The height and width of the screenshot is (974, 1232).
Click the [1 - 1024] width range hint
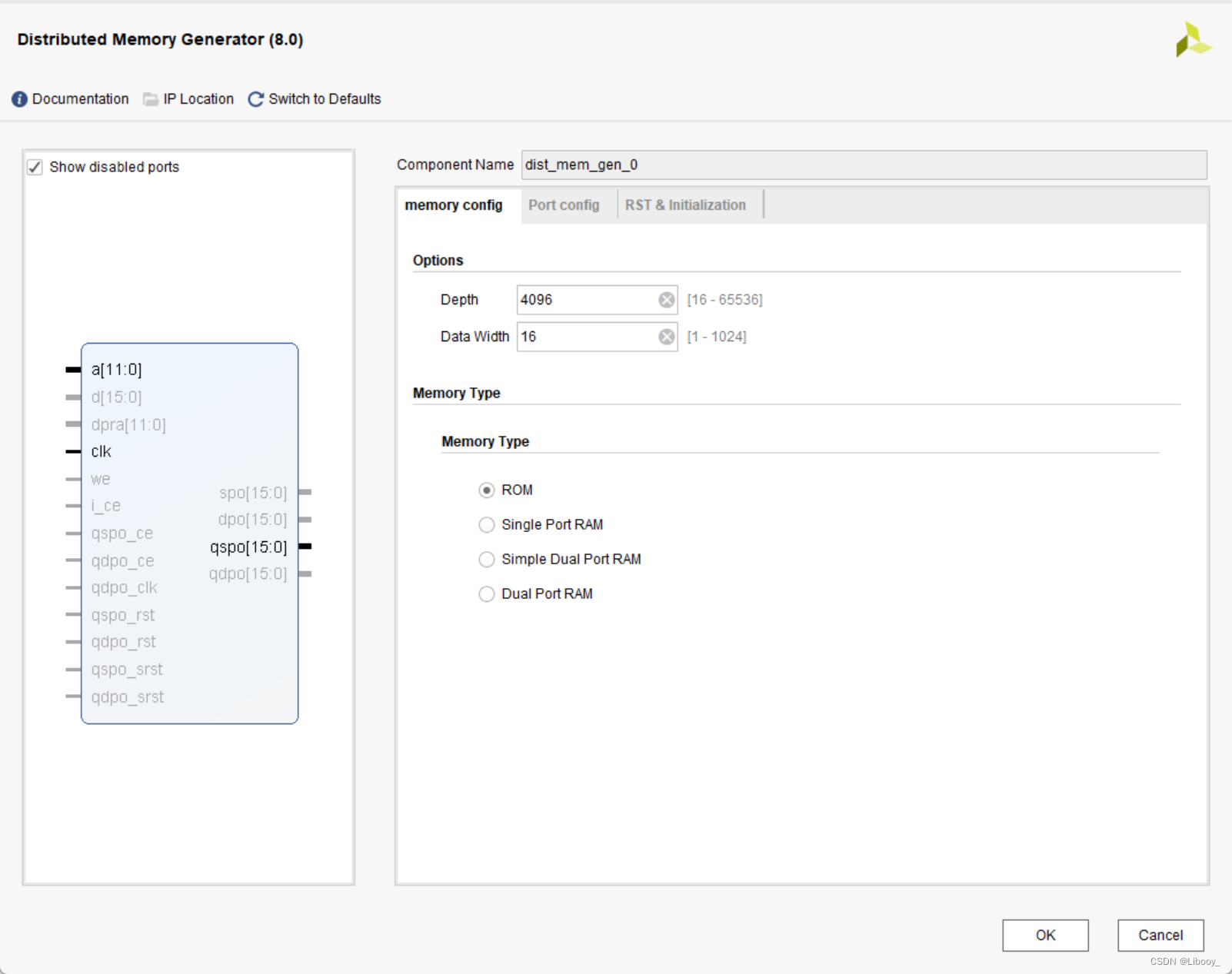pos(717,337)
